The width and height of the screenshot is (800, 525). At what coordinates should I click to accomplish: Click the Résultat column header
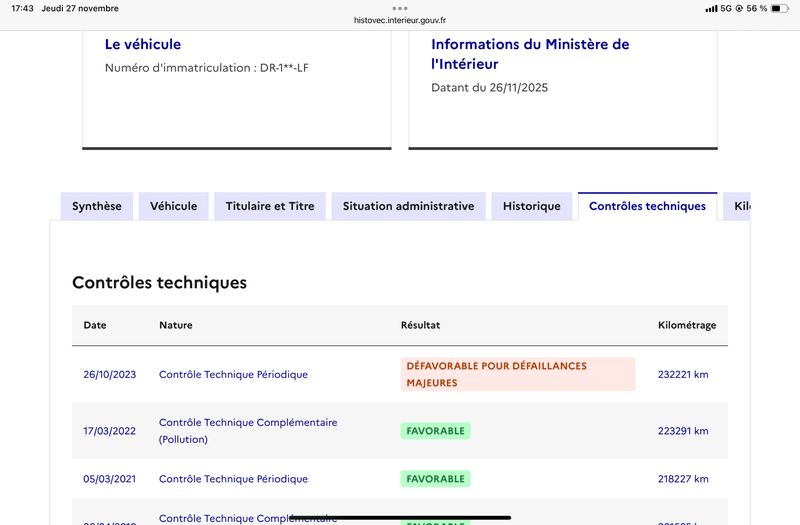[420, 325]
